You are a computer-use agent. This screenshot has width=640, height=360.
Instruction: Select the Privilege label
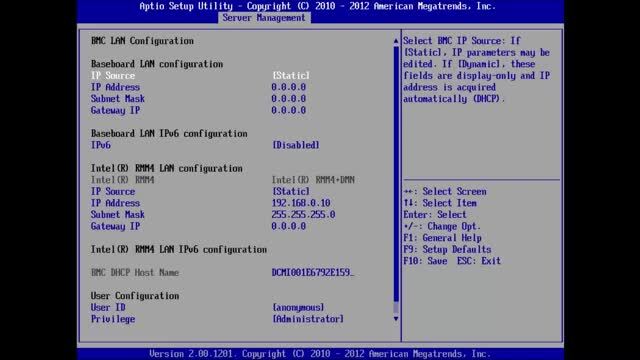113,319
